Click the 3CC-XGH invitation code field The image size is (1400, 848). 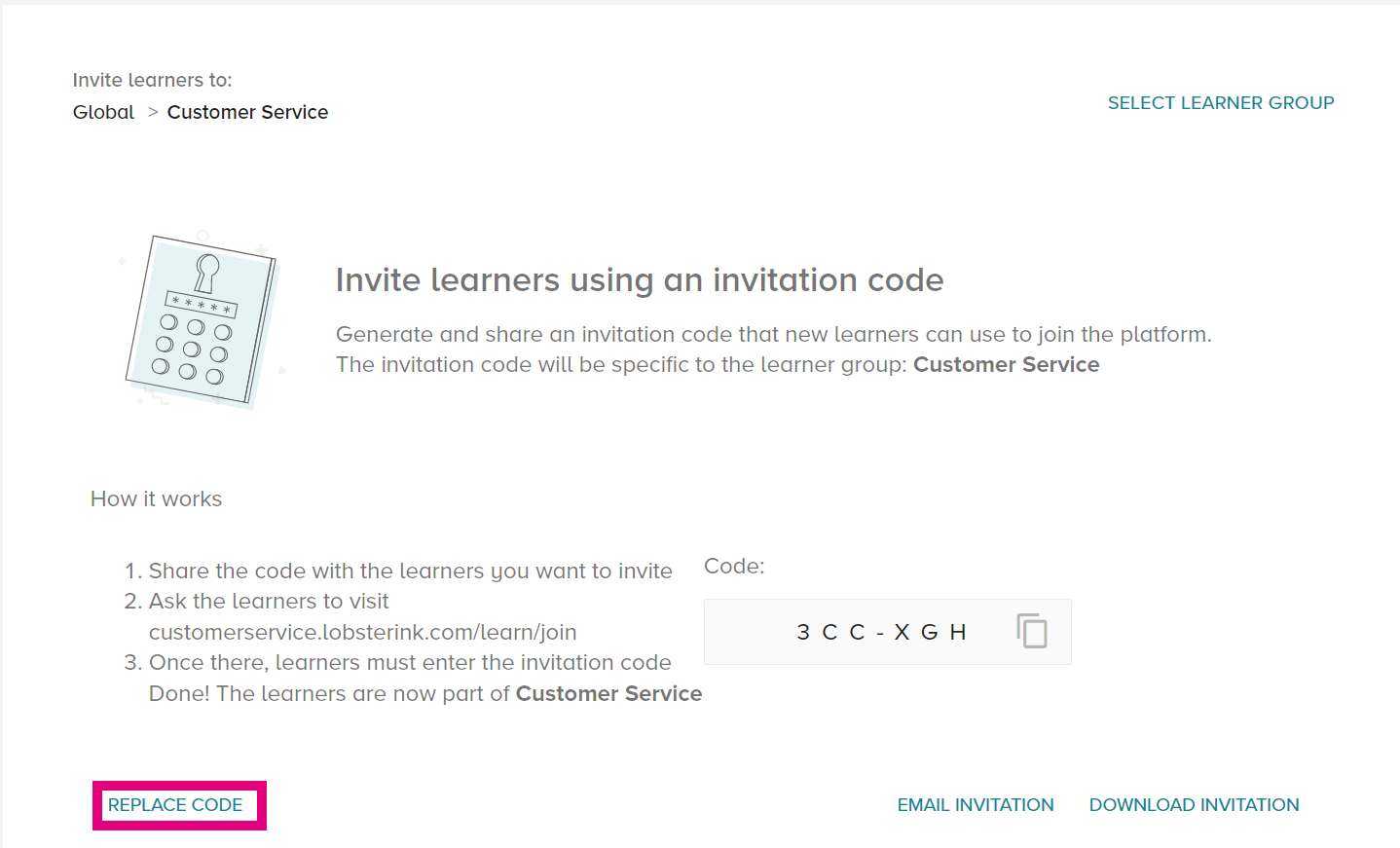click(x=887, y=632)
